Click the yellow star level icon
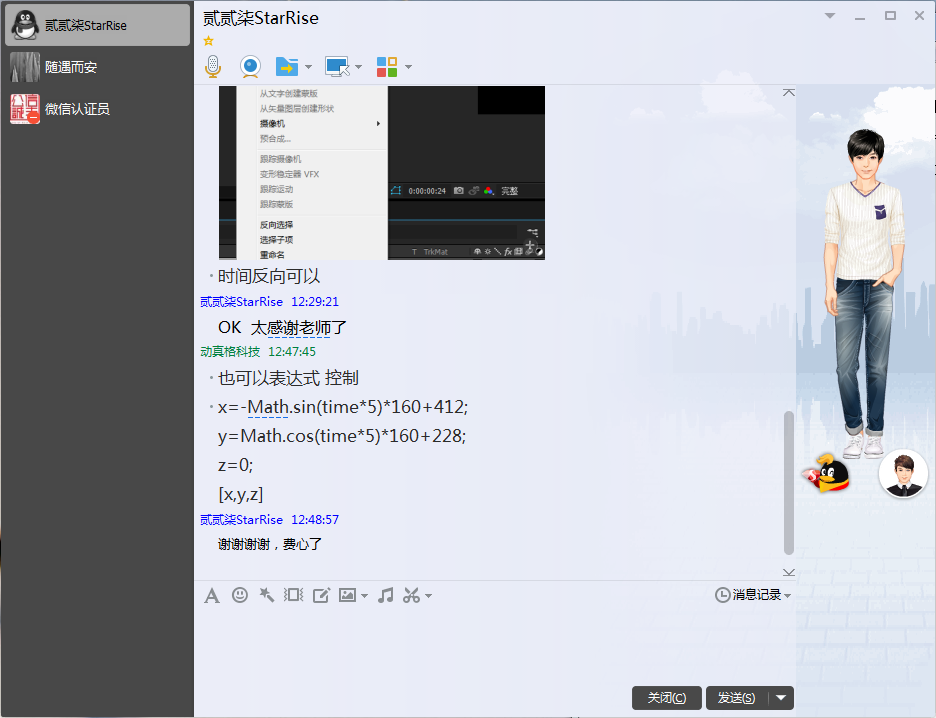This screenshot has width=936, height=718. tap(208, 41)
